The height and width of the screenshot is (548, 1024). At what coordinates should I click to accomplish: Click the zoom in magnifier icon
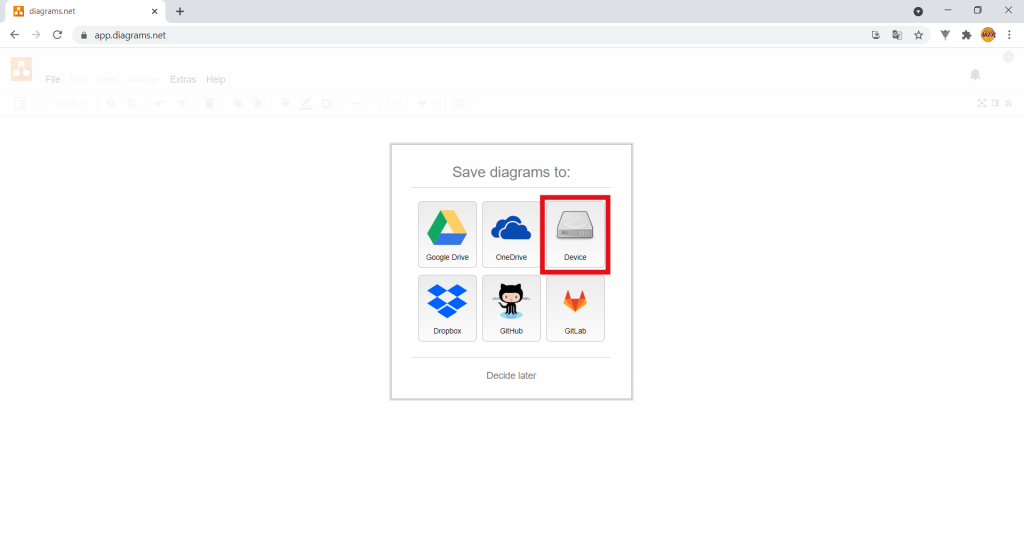[112, 103]
